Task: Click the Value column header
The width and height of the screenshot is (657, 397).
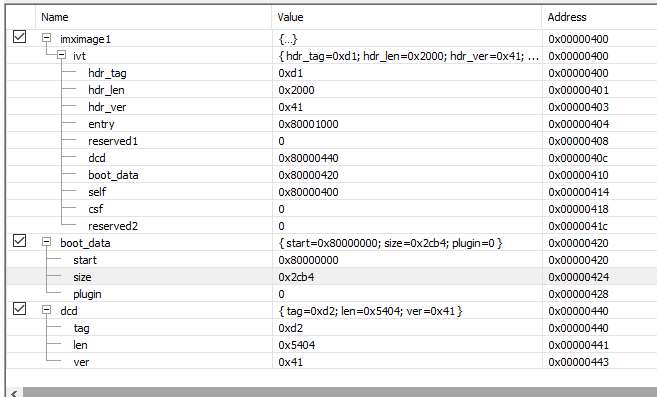Action: pyautogui.click(x=406, y=17)
